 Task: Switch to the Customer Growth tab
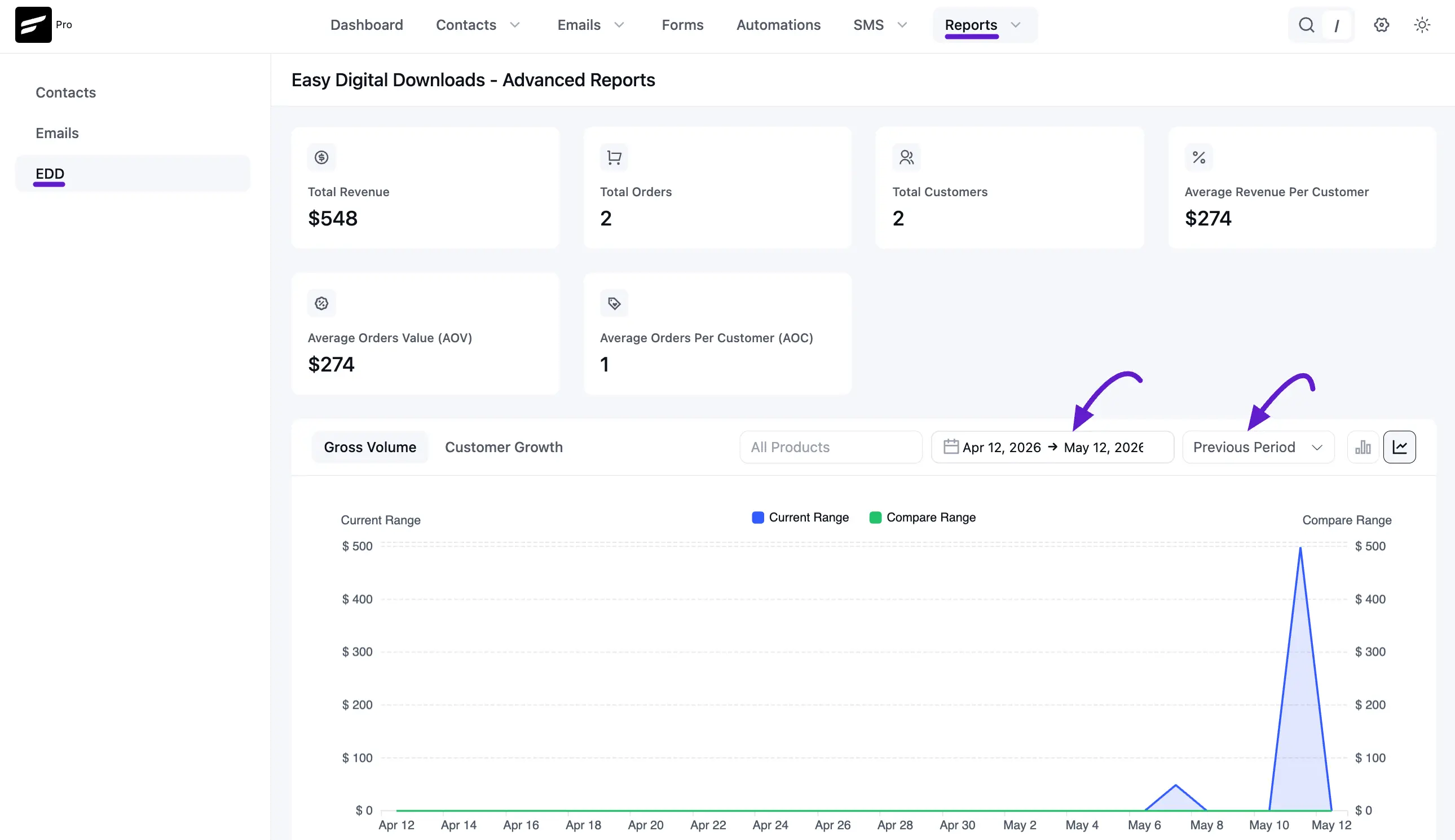tap(504, 447)
